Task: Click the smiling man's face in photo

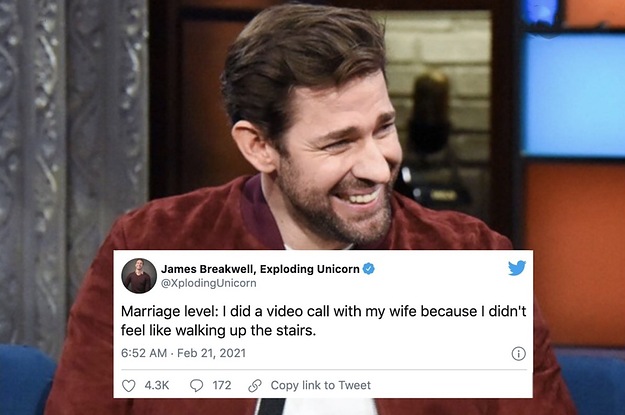Action: point(339,159)
